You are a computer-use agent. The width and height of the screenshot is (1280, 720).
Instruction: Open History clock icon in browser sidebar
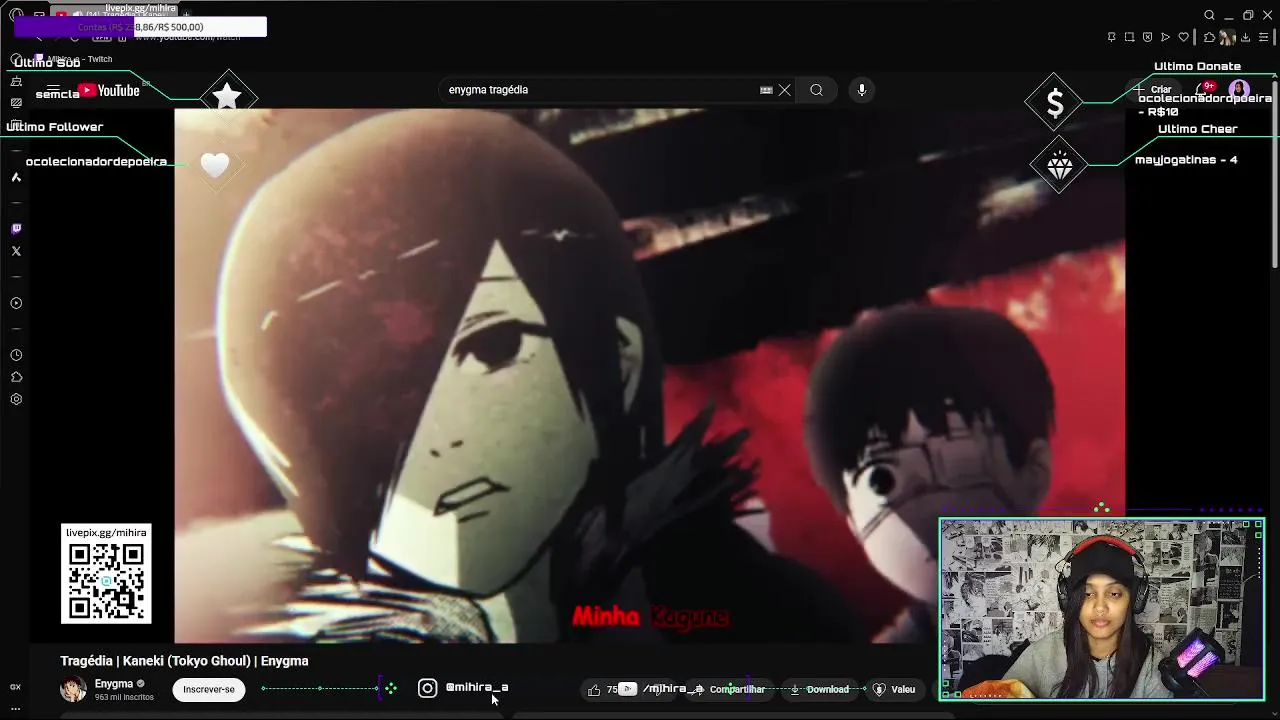pos(16,355)
